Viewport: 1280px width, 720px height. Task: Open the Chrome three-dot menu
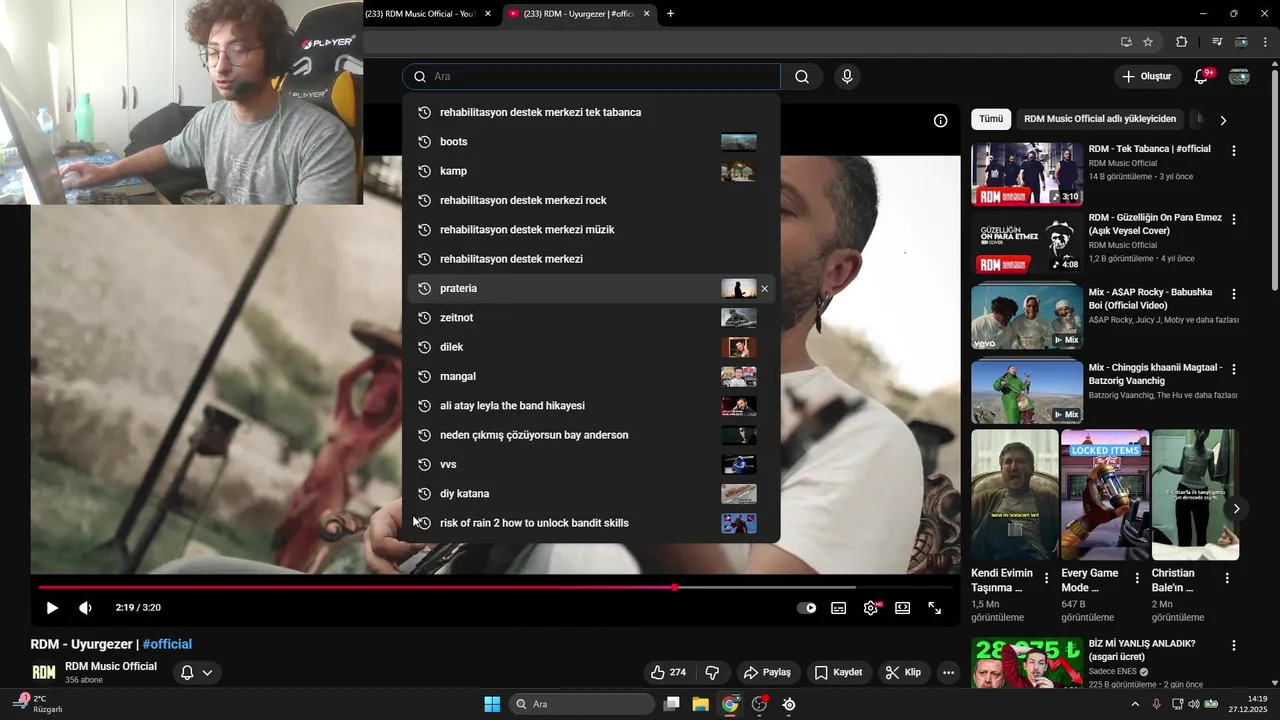click(x=1265, y=42)
